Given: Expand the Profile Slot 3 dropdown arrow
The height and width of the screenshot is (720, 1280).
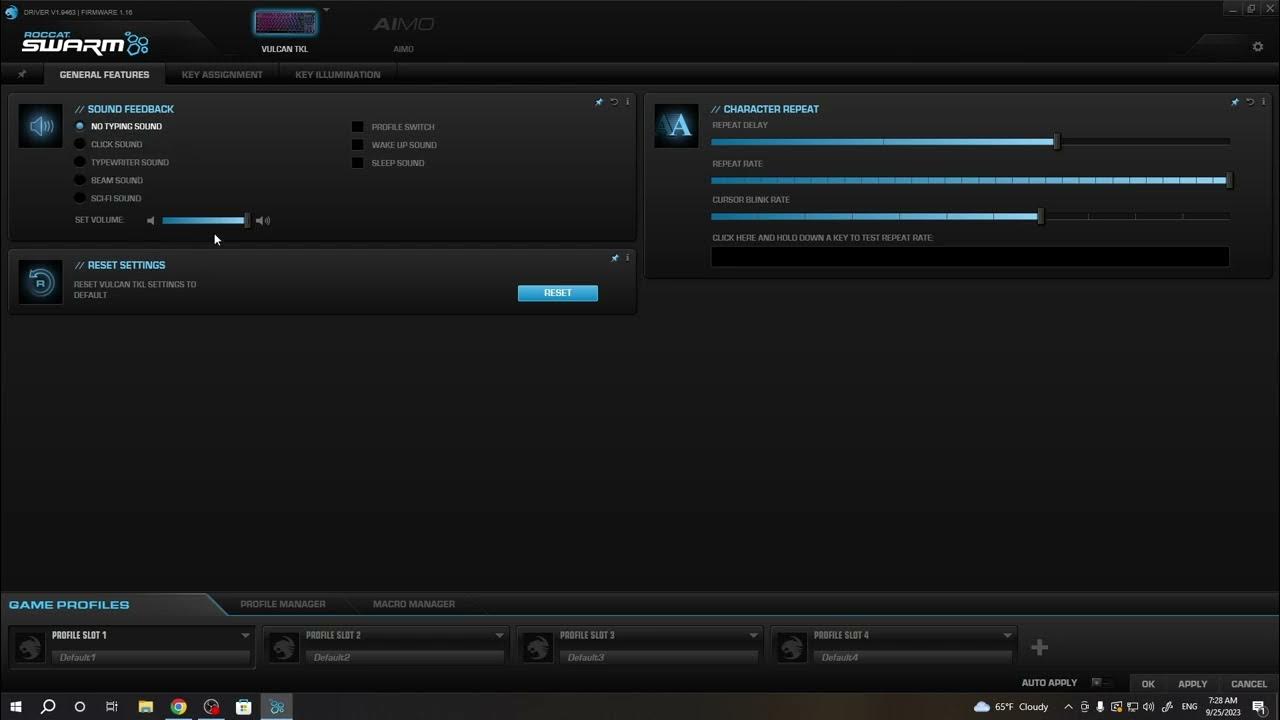Looking at the screenshot, I should click(x=753, y=635).
